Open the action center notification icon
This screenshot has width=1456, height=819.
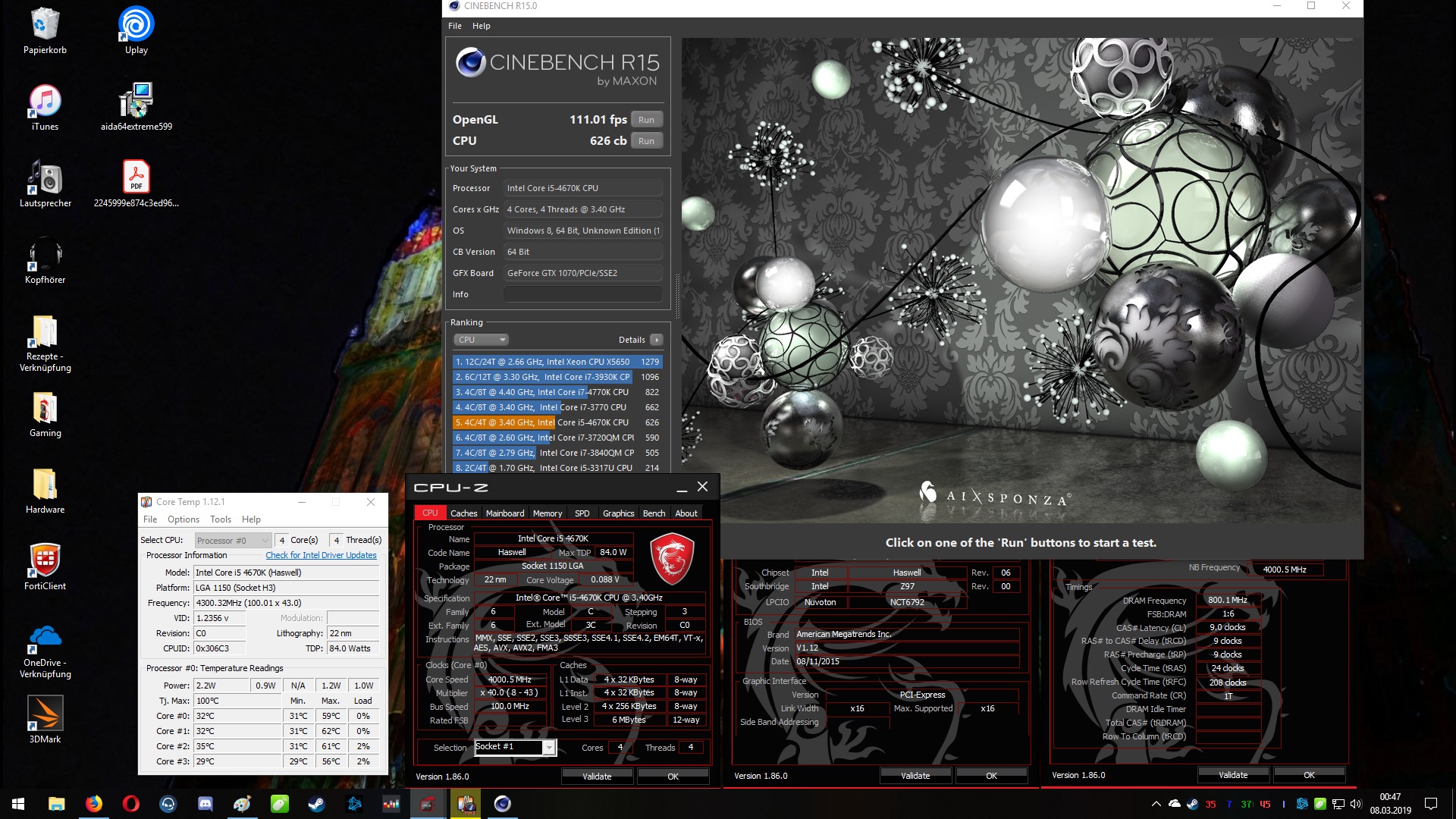click(x=1431, y=804)
